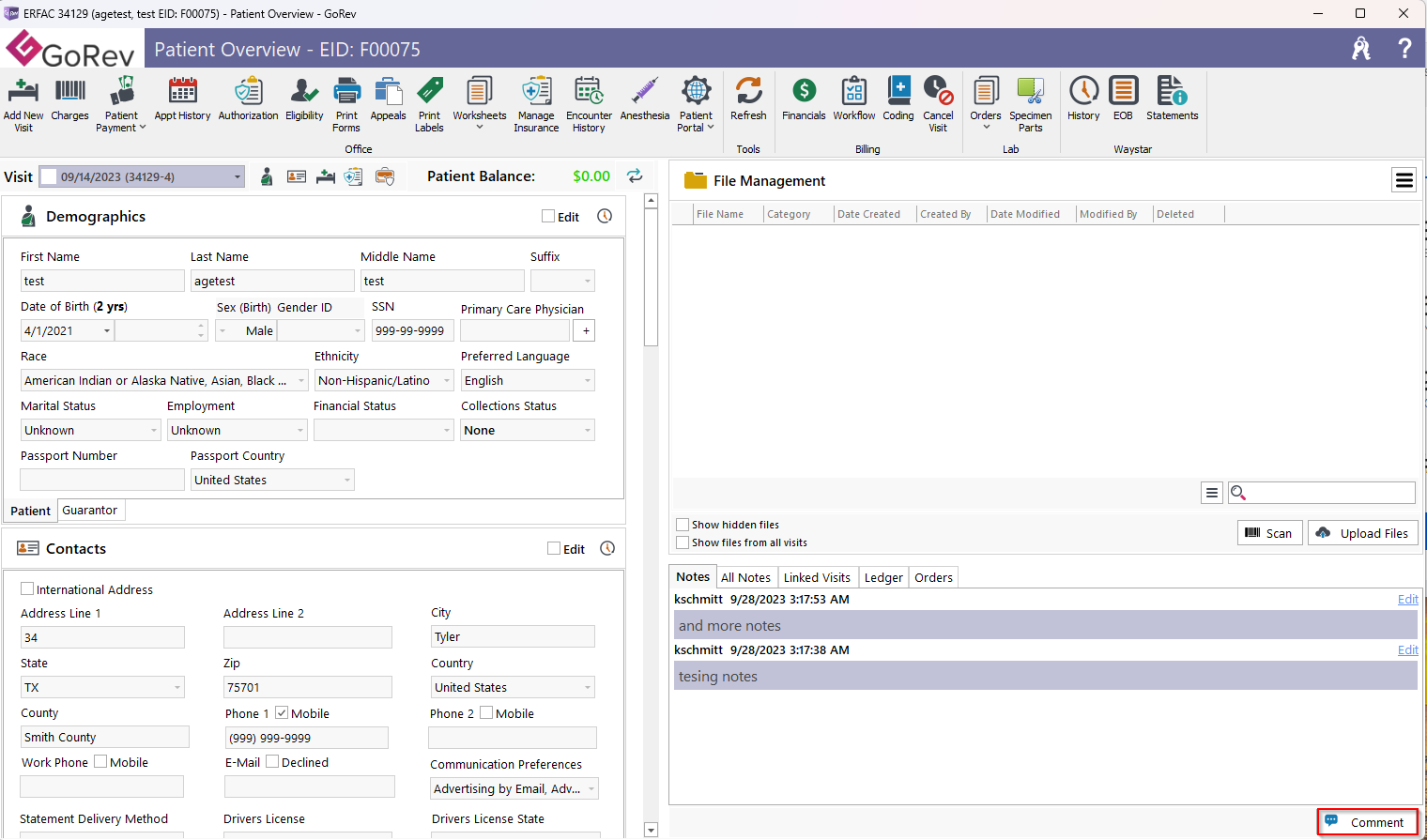1427x840 pixels.
Task: Click the Scan button
Action: [x=1269, y=533]
